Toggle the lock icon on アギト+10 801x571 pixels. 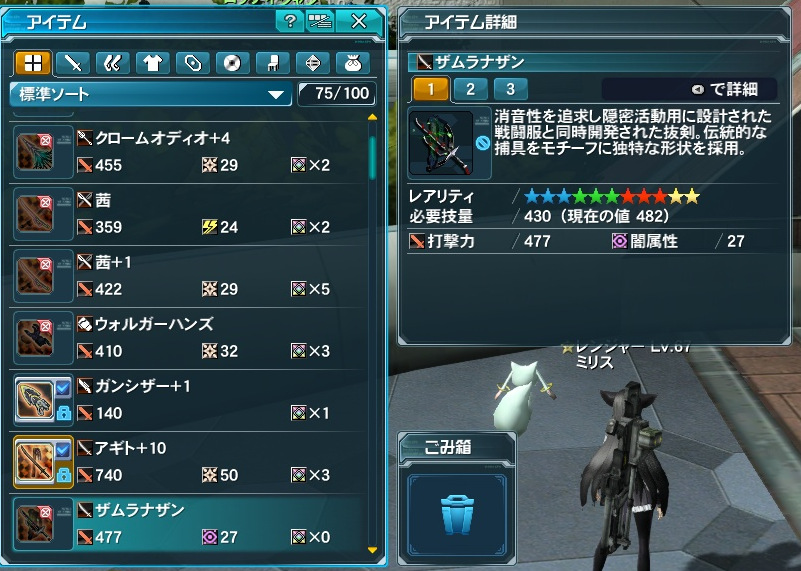pyautogui.click(x=63, y=474)
